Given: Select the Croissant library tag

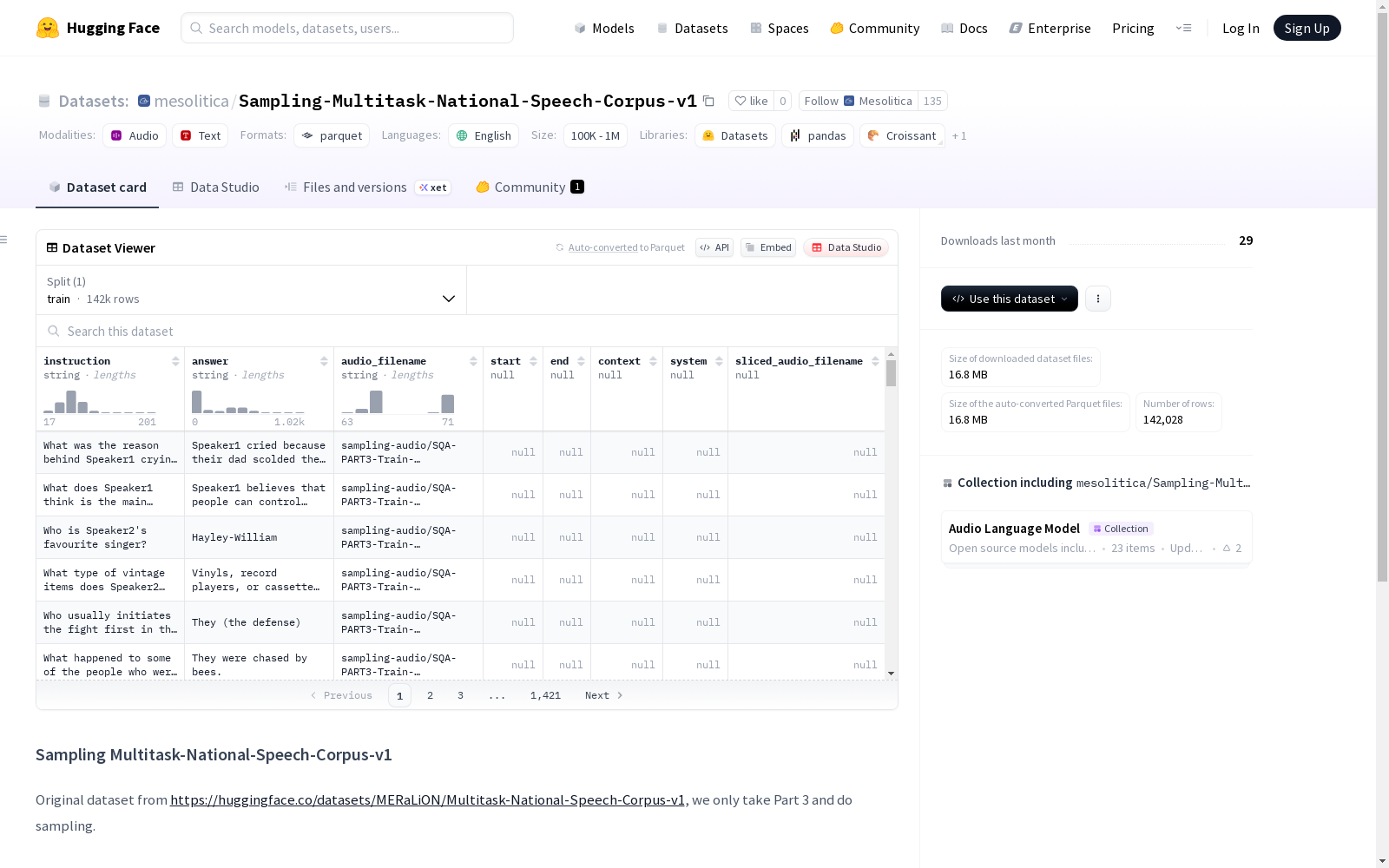Looking at the screenshot, I should (x=902, y=135).
